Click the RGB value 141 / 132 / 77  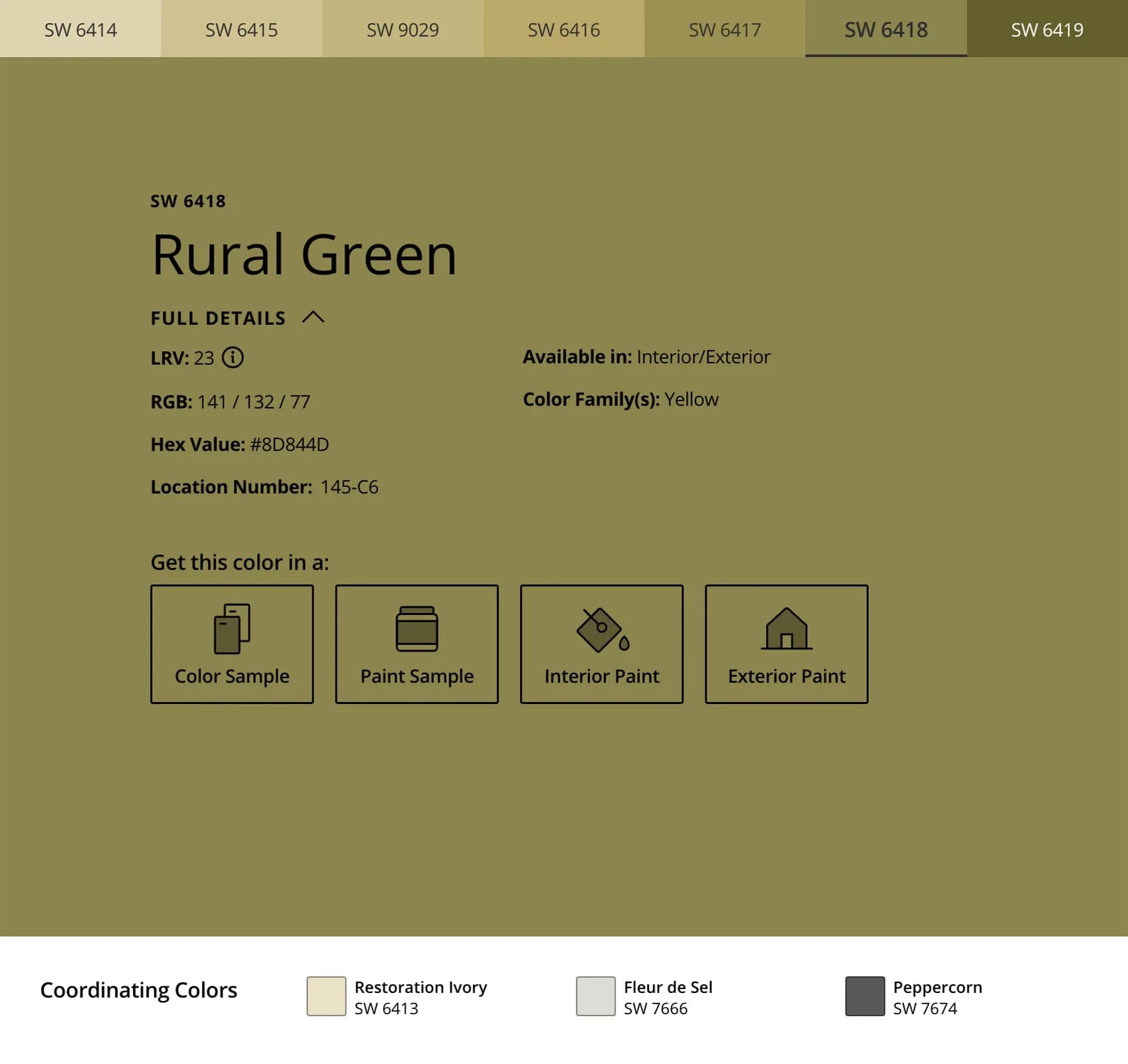point(254,402)
